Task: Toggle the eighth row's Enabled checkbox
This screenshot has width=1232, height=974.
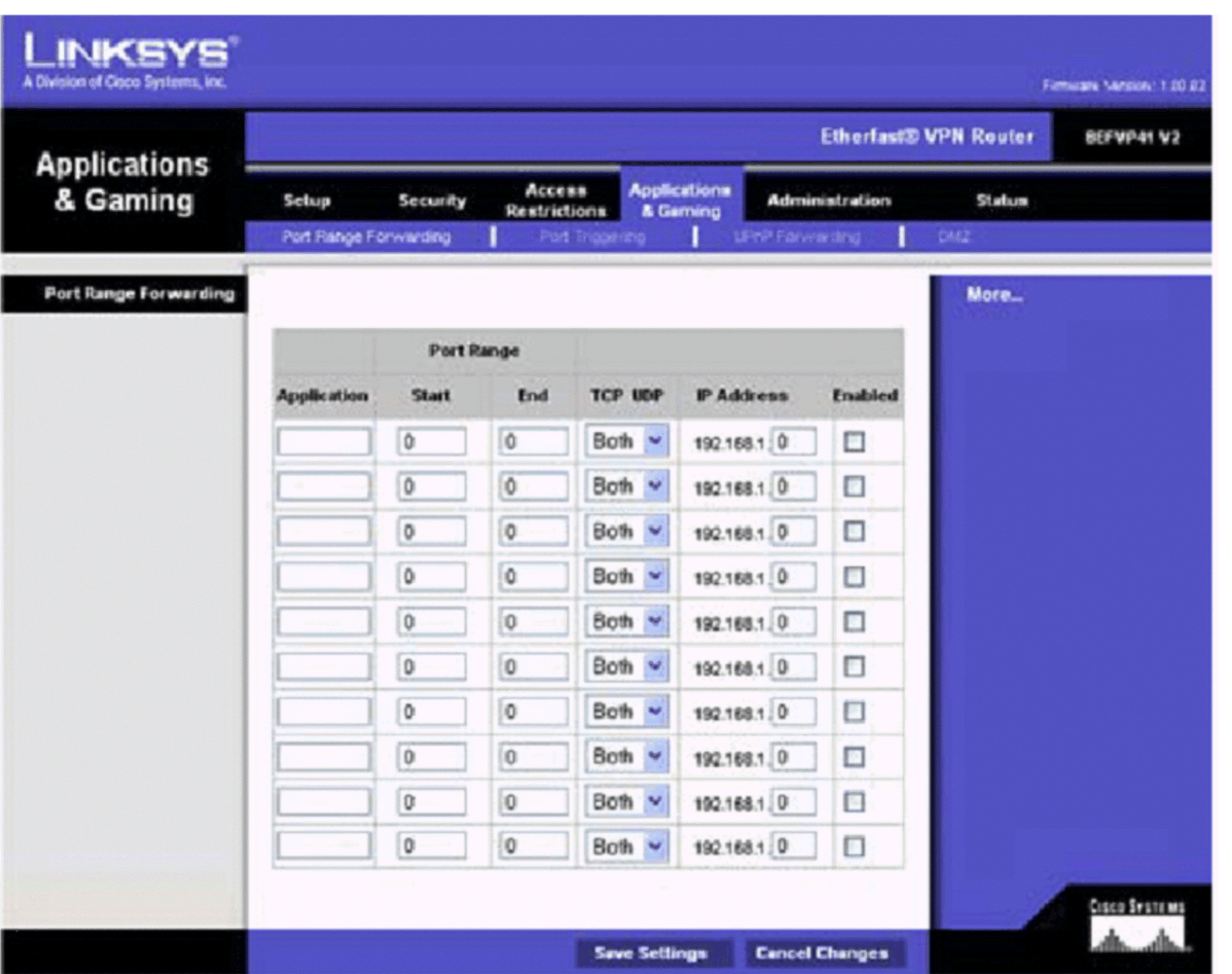Action: 853,757
